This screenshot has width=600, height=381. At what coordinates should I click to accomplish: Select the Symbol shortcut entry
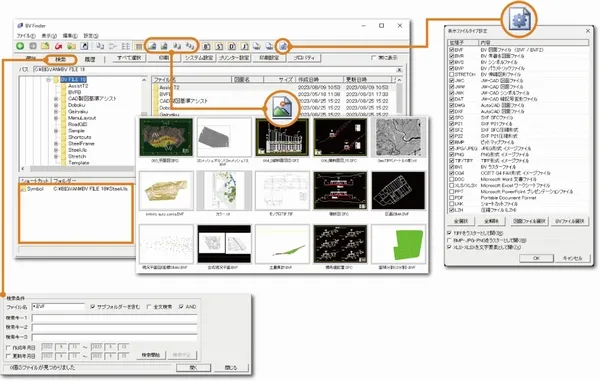click(35, 189)
